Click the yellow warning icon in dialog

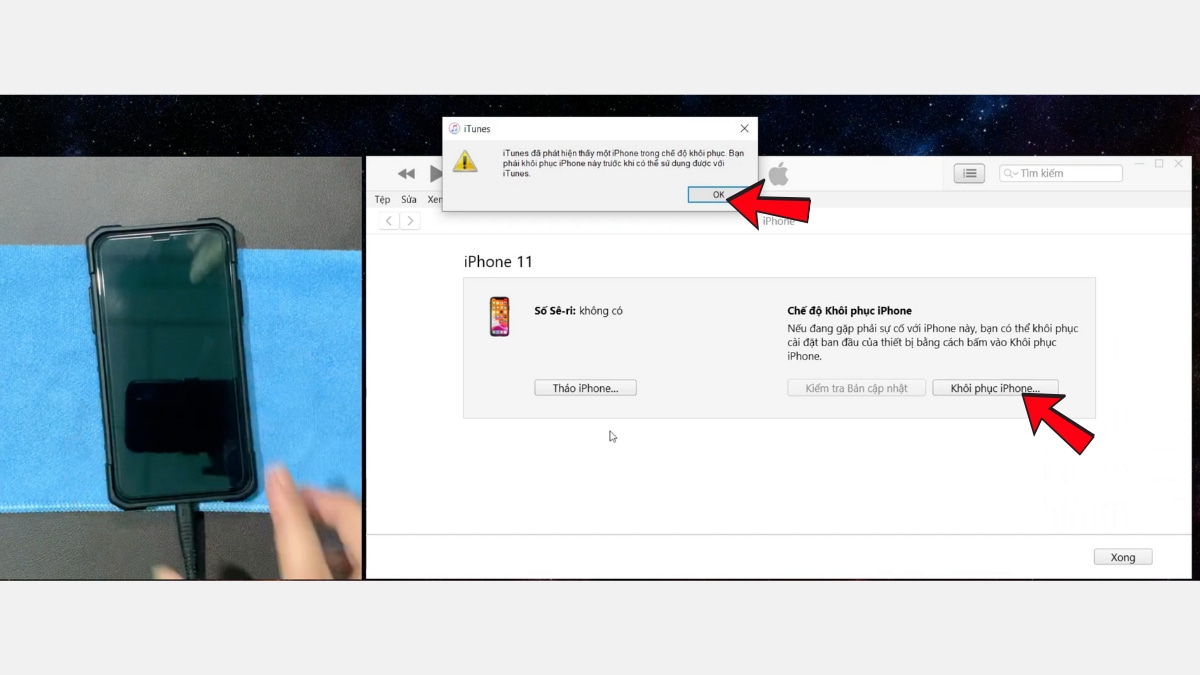coord(465,161)
